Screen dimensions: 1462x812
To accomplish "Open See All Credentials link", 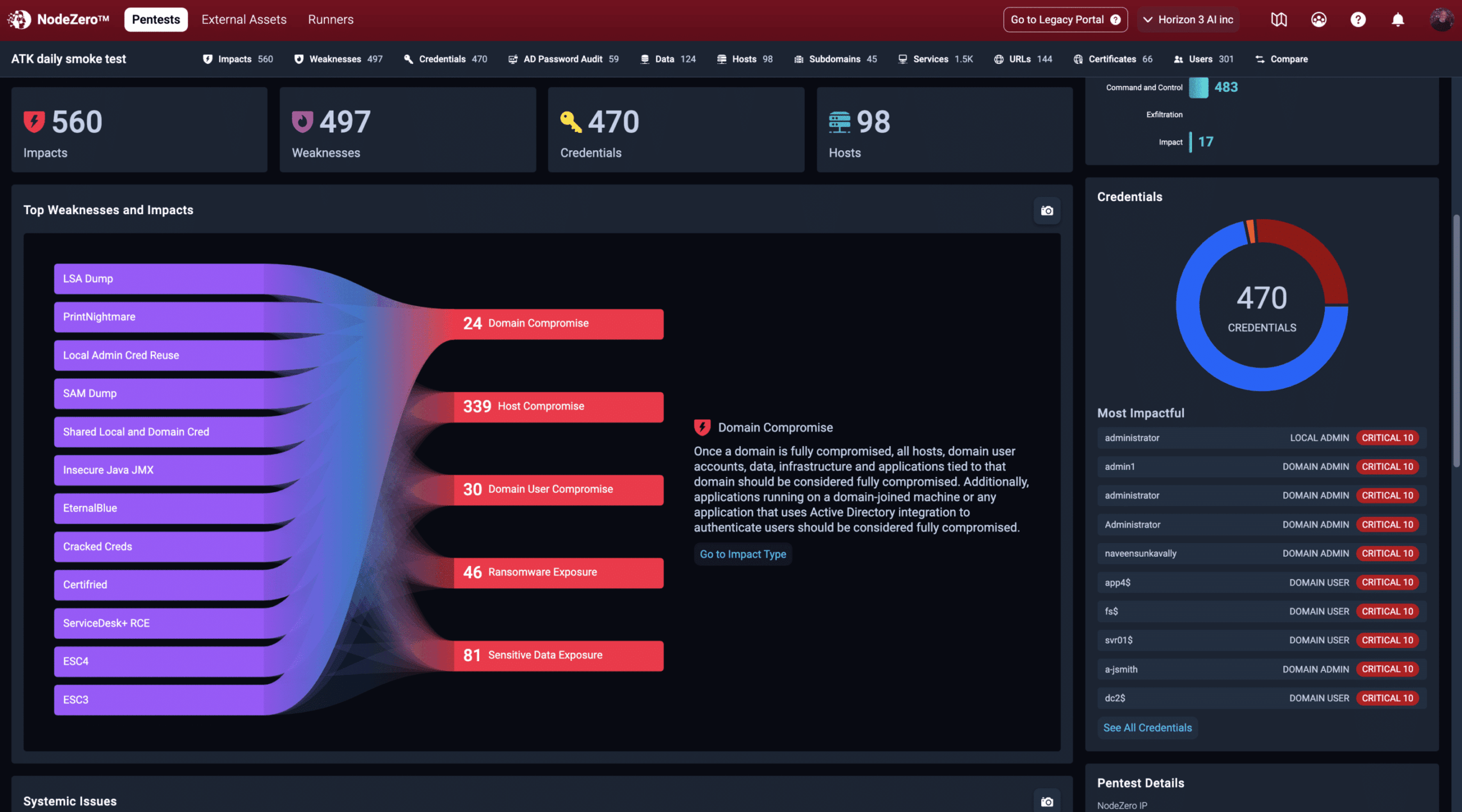I will point(1147,727).
